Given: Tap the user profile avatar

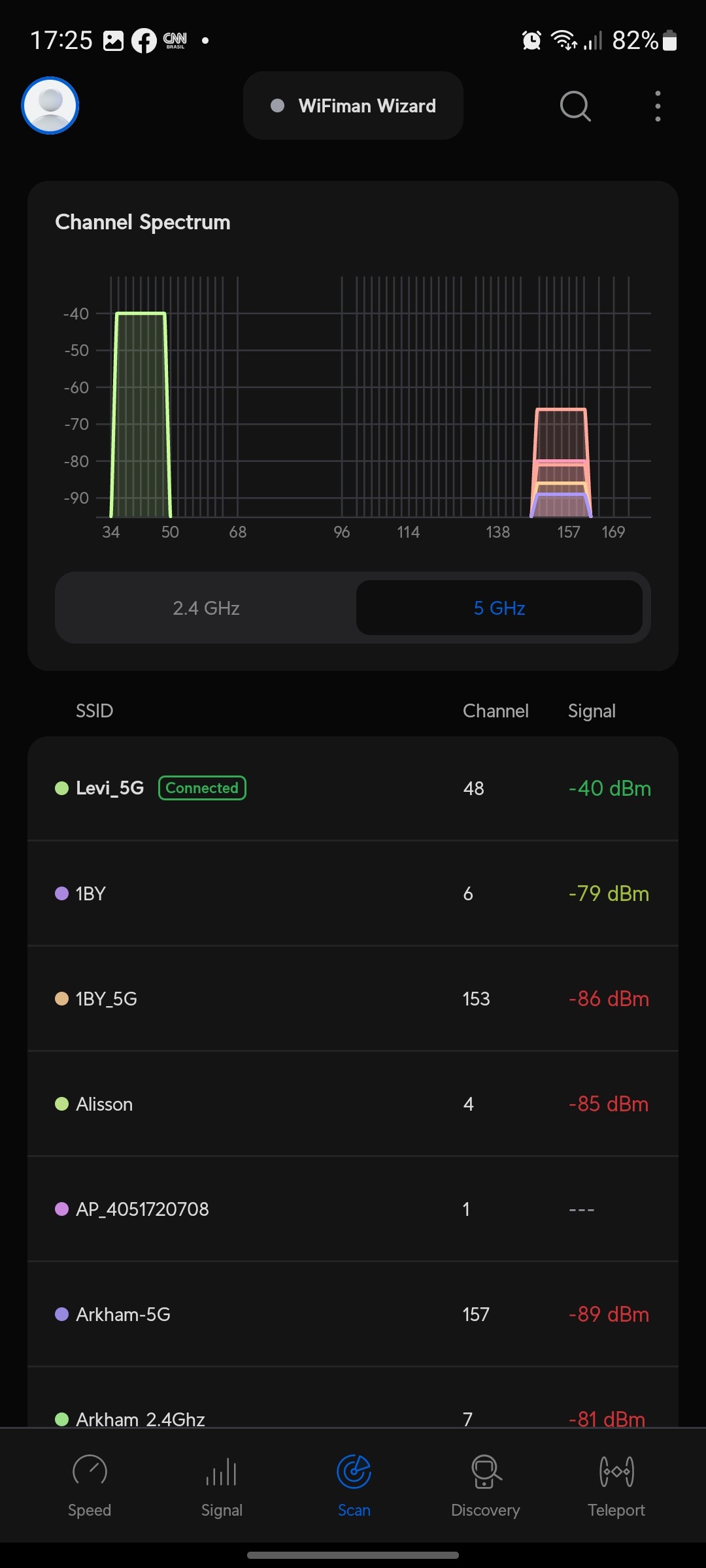Looking at the screenshot, I should (50, 106).
